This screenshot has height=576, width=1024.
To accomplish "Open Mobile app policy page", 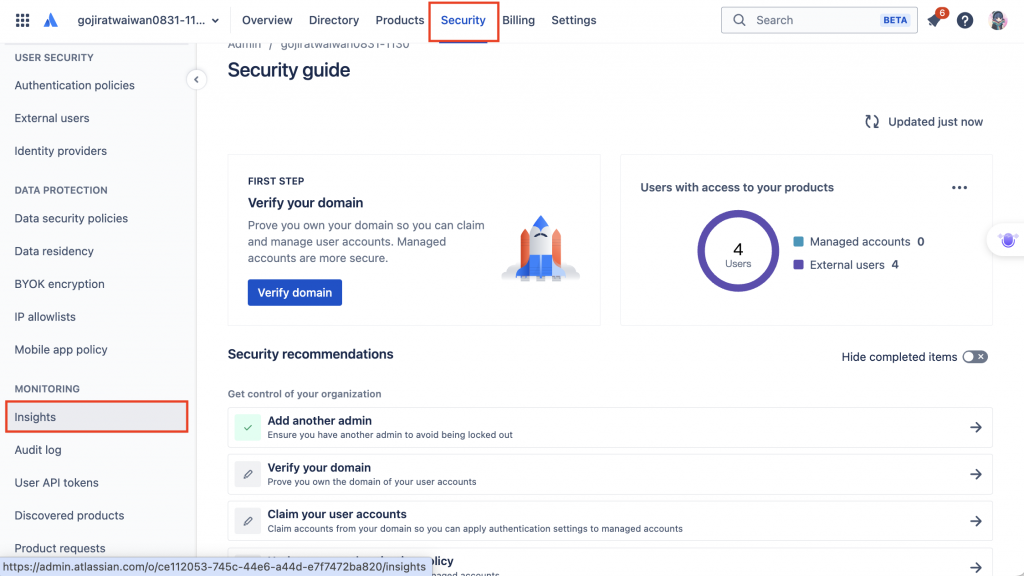I will (x=61, y=349).
